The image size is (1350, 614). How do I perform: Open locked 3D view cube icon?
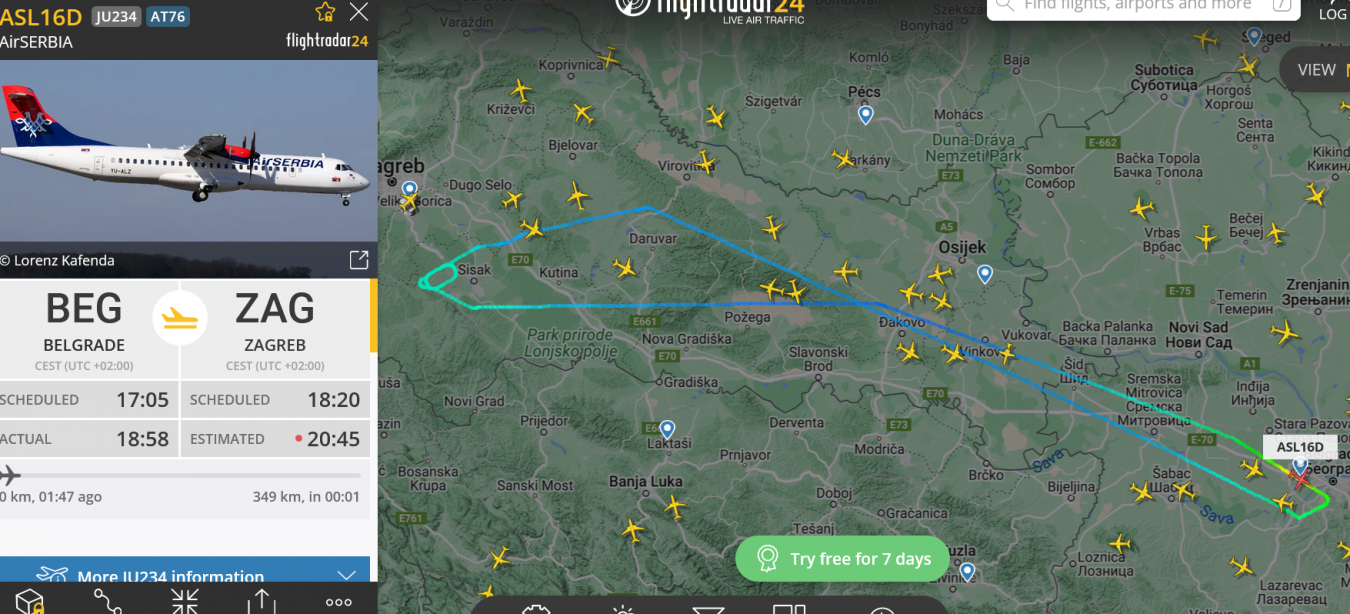click(30, 601)
